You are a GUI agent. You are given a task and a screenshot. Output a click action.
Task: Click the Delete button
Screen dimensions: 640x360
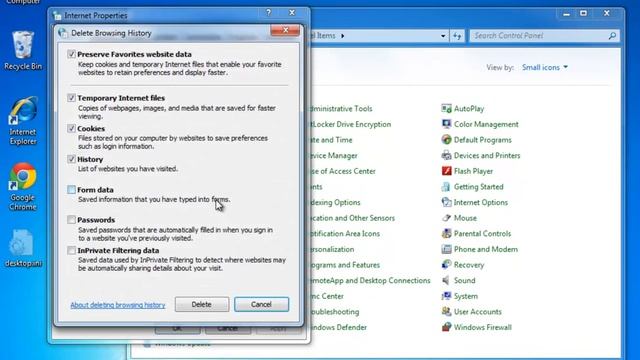[202, 304]
